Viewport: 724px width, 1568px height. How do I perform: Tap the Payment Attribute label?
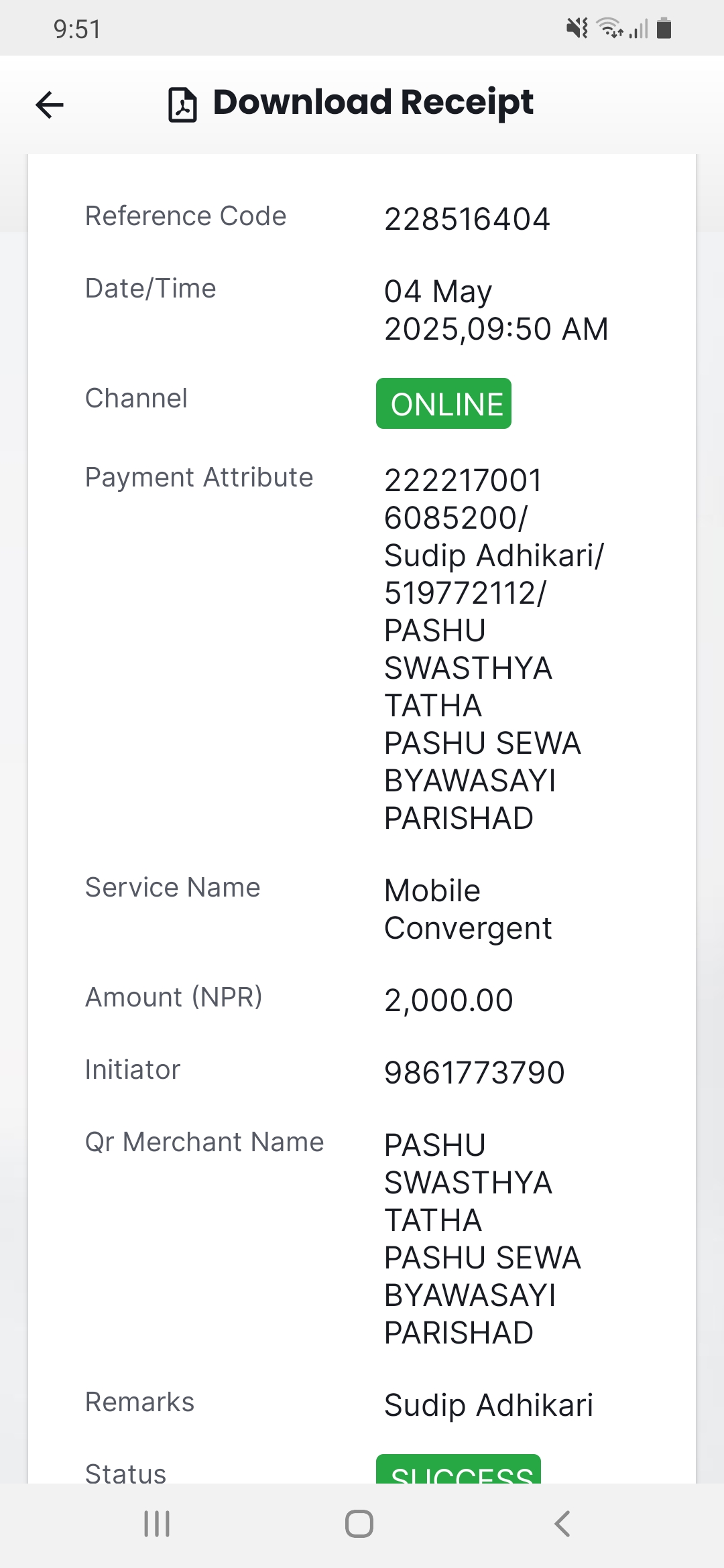pyautogui.click(x=199, y=478)
